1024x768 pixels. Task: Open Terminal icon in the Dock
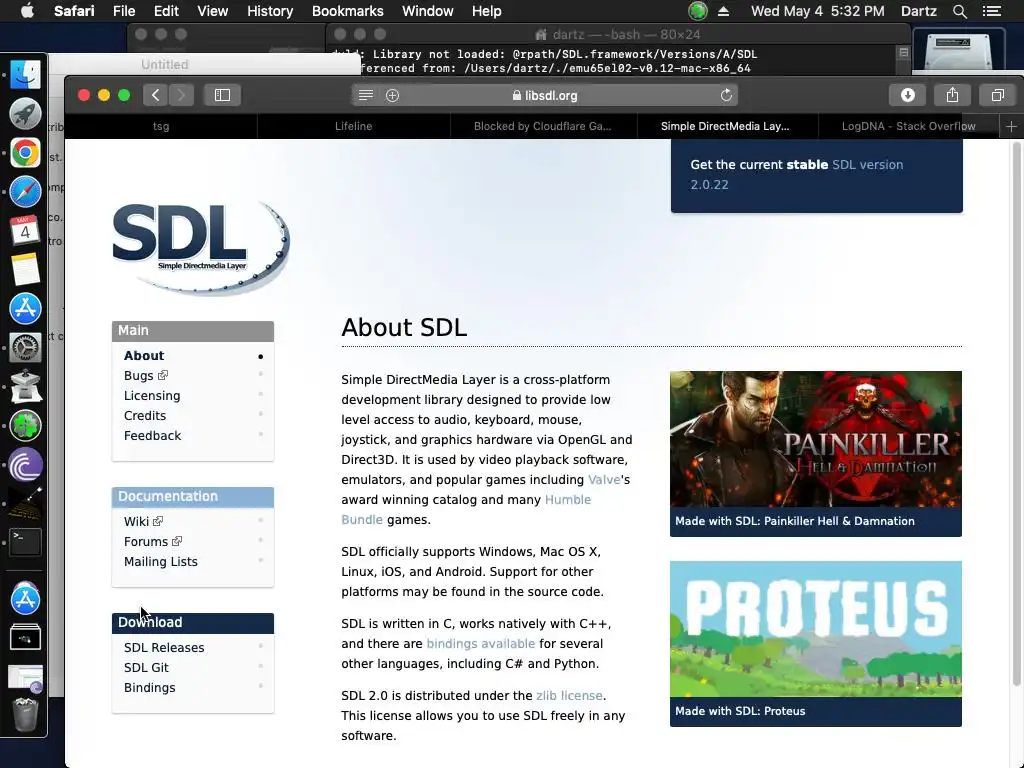click(x=25, y=542)
